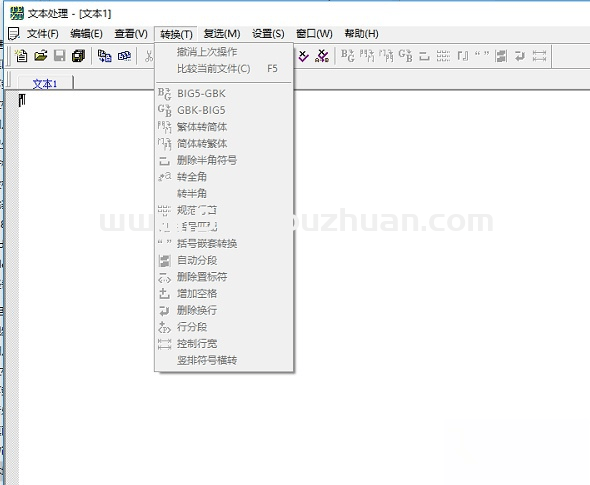Click the delete line breaks toolbar icon

tap(520, 56)
